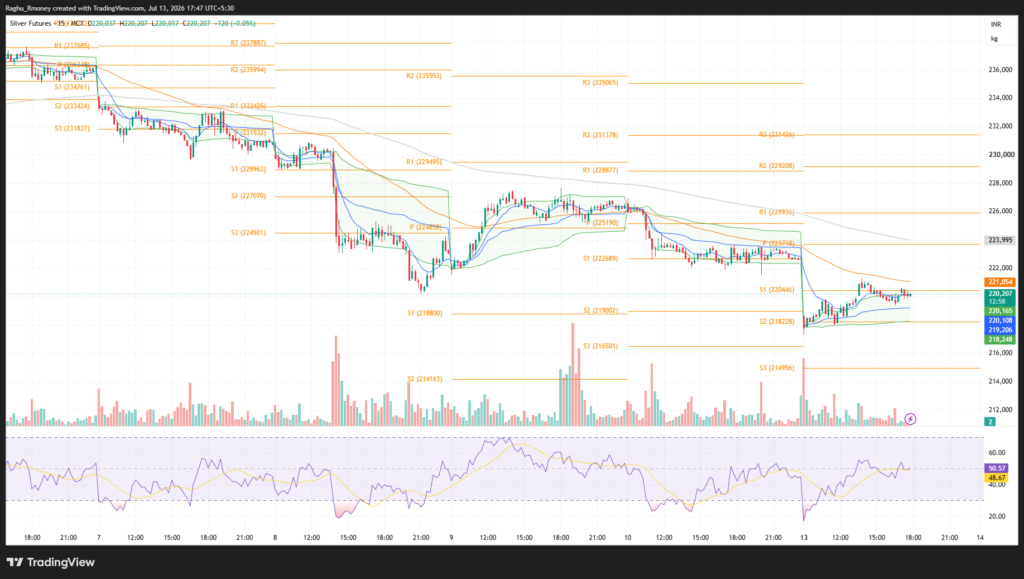Screen dimensions: 1024x579
Task: Select the gray 223,995 price tag
Action: pos(1000,240)
